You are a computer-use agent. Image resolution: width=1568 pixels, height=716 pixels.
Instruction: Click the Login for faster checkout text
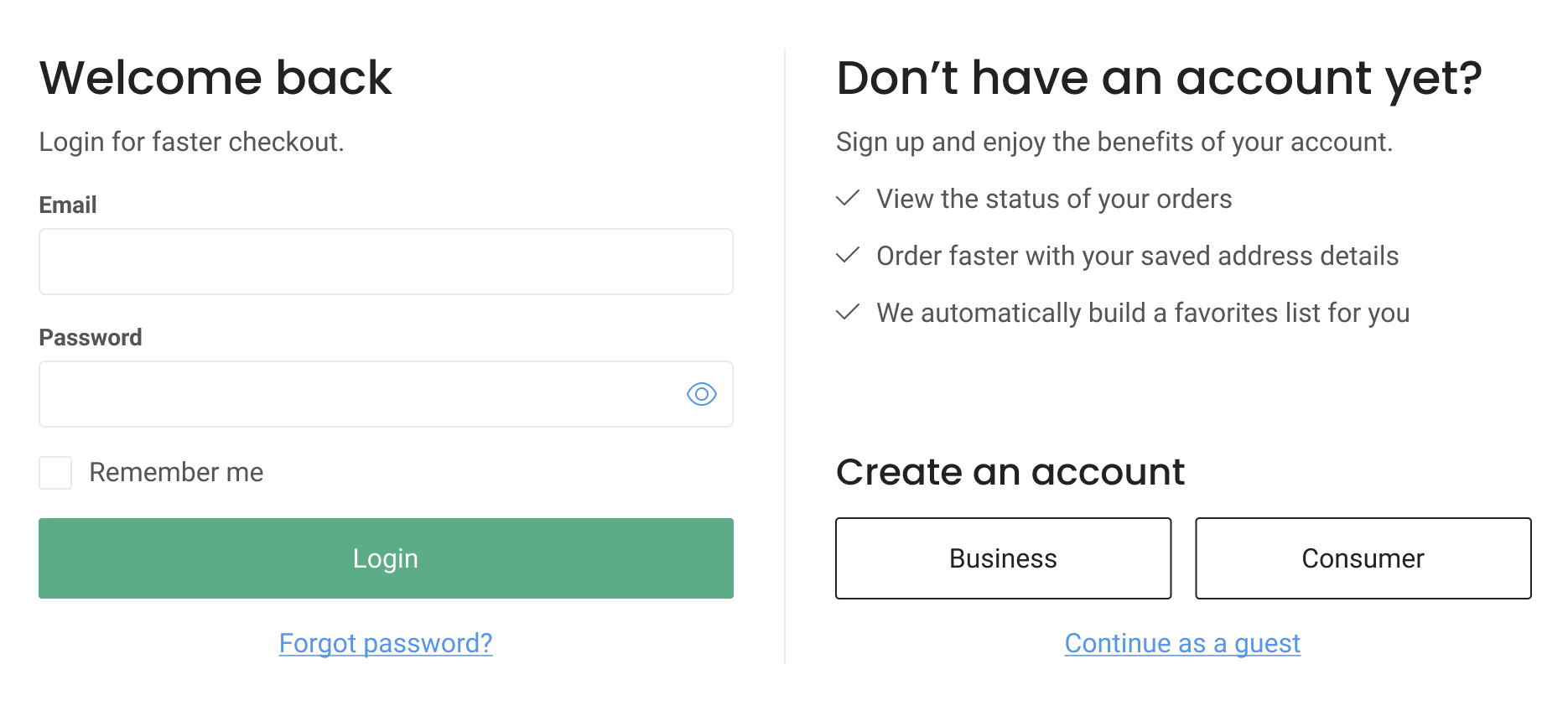pos(191,142)
